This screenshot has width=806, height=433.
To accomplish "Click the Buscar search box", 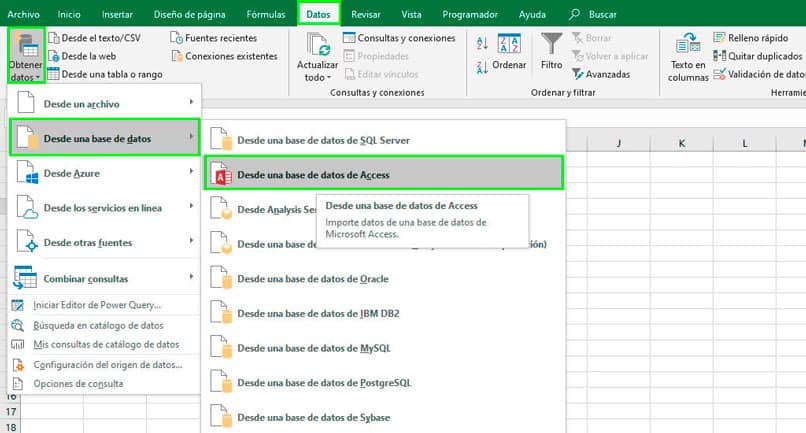I will click(593, 14).
